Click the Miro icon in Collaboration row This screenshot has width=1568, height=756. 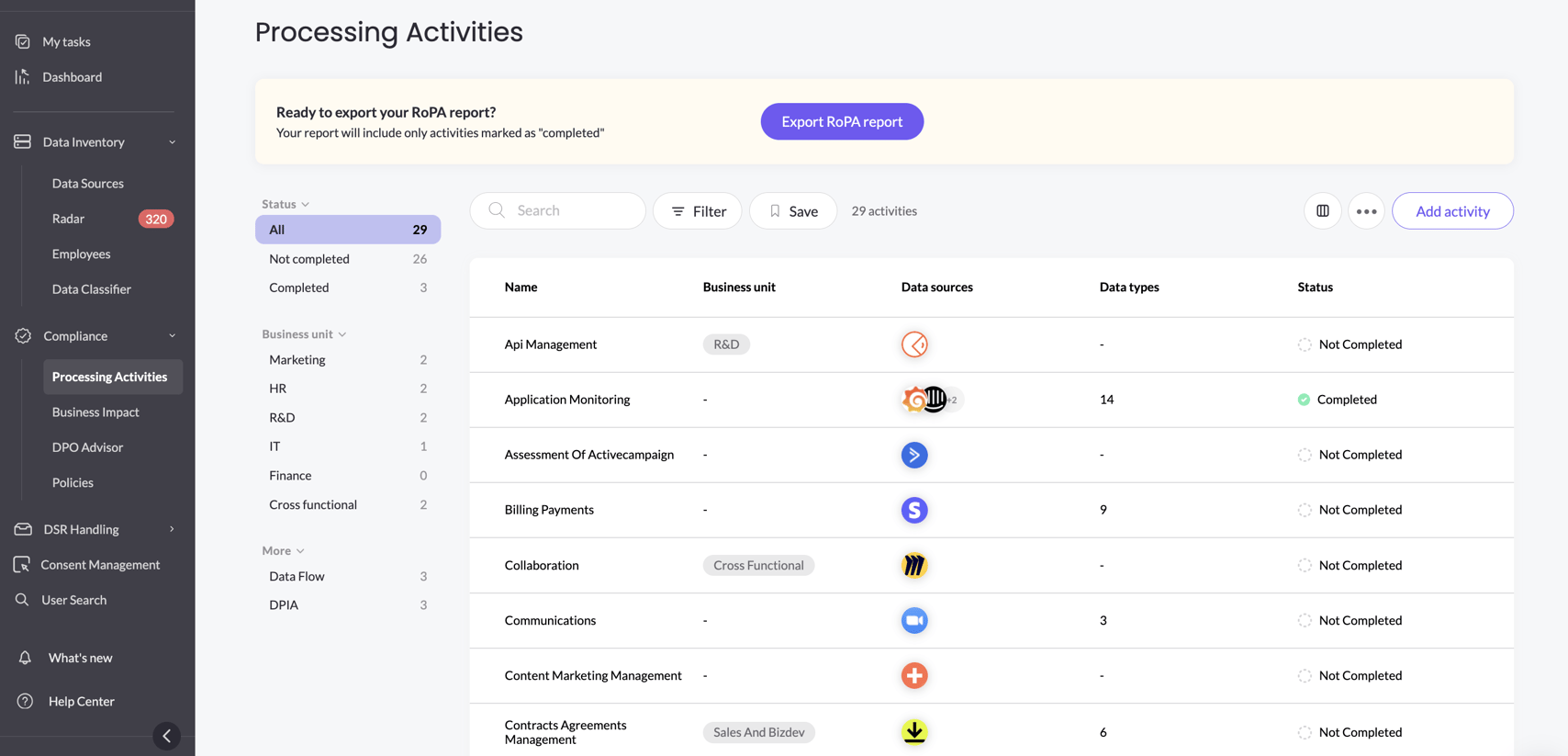pyautogui.click(x=913, y=565)
